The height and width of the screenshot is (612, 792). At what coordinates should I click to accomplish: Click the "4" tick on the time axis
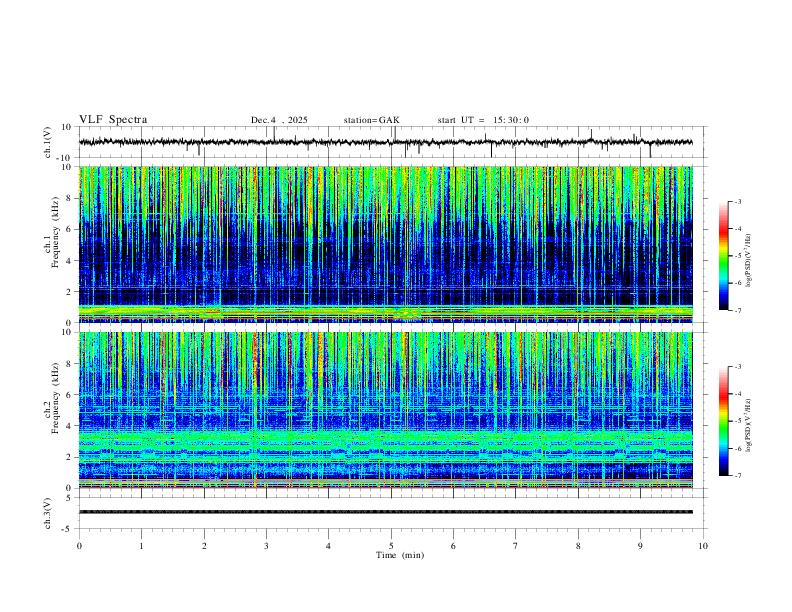pos(329,546)
